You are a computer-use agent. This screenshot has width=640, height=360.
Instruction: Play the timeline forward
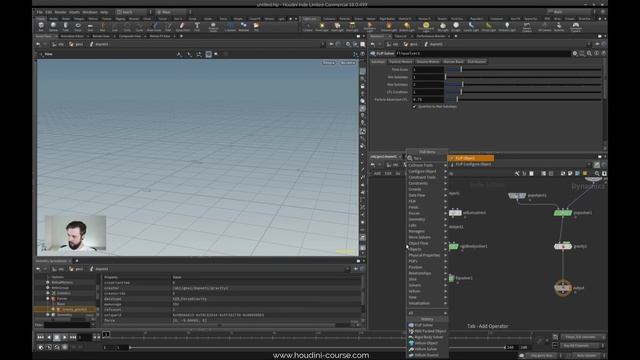click(x=65, y=338)
